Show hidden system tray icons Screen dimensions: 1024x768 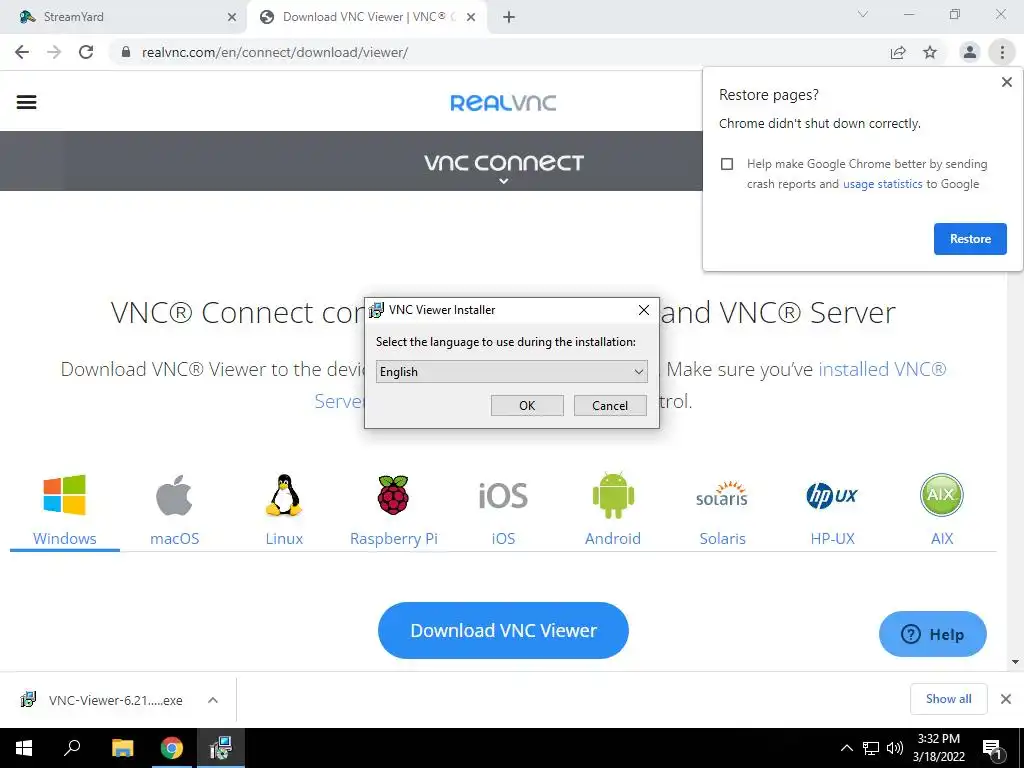(846, 748)
